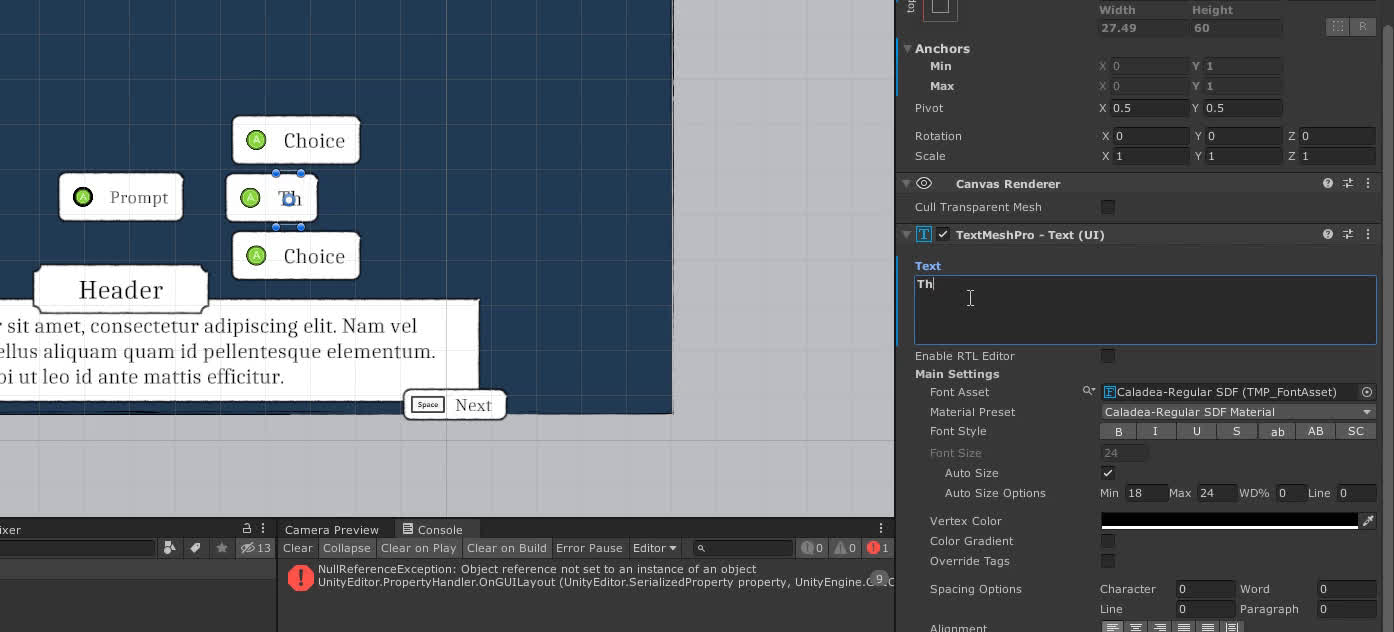This screenshot has width=1394, height=632.
Task: Collapse the Anchors foldout
Action: [907, 49]
